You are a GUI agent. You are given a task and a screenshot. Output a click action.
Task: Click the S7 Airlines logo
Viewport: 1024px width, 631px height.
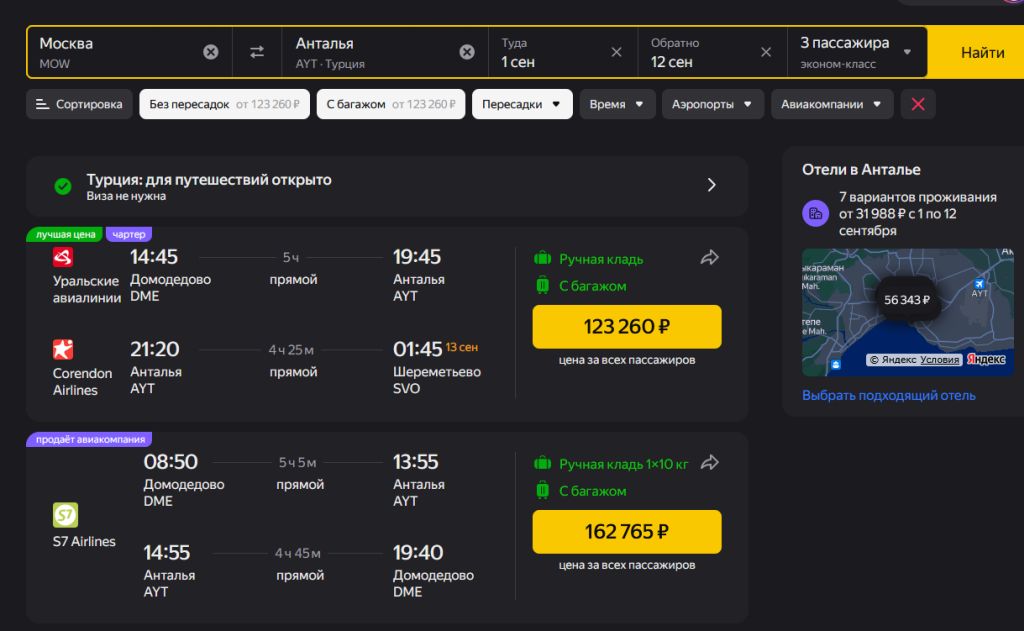65,515
